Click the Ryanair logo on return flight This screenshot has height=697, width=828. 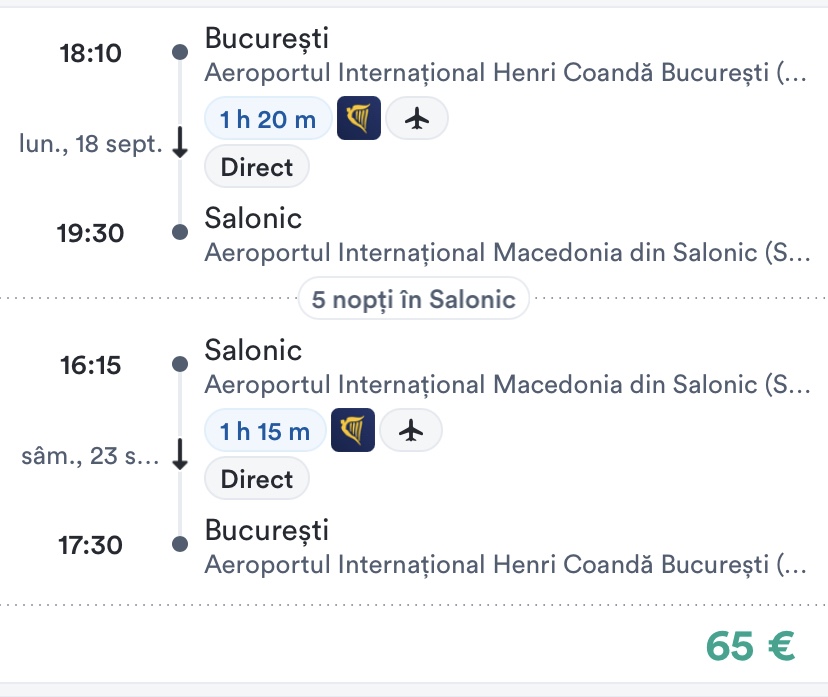point(353,431)
